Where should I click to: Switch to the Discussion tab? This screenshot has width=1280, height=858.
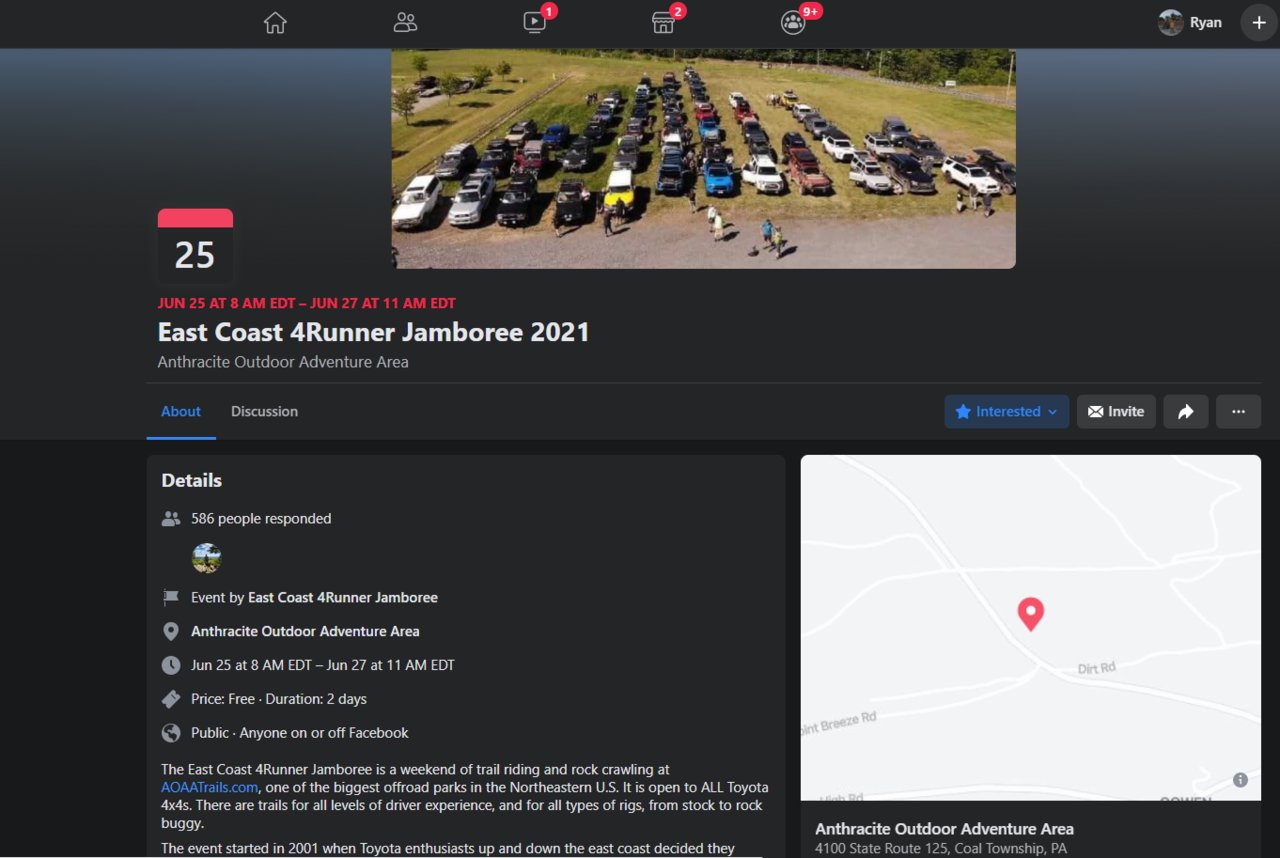coord(264,412)
